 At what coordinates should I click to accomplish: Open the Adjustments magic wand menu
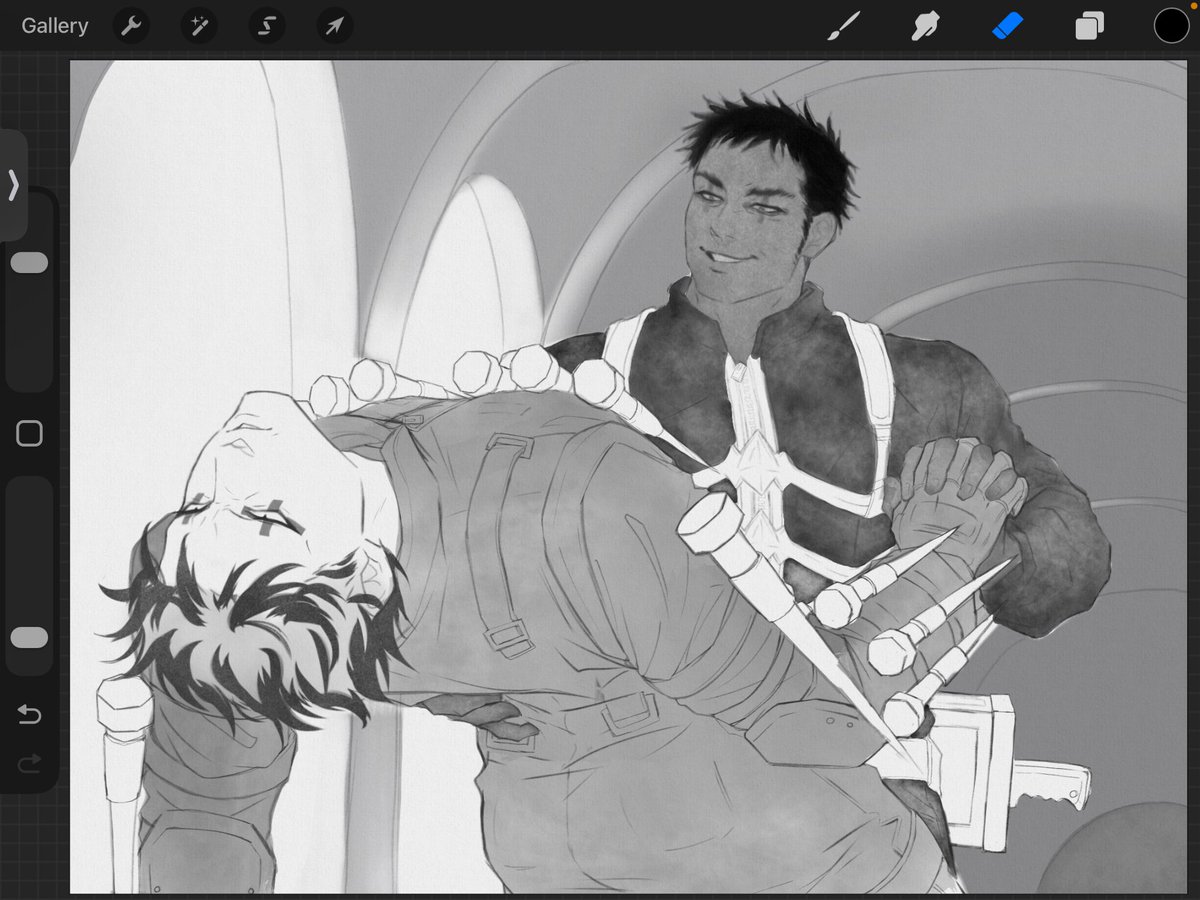pyautogui.click(x=199, y=26)
